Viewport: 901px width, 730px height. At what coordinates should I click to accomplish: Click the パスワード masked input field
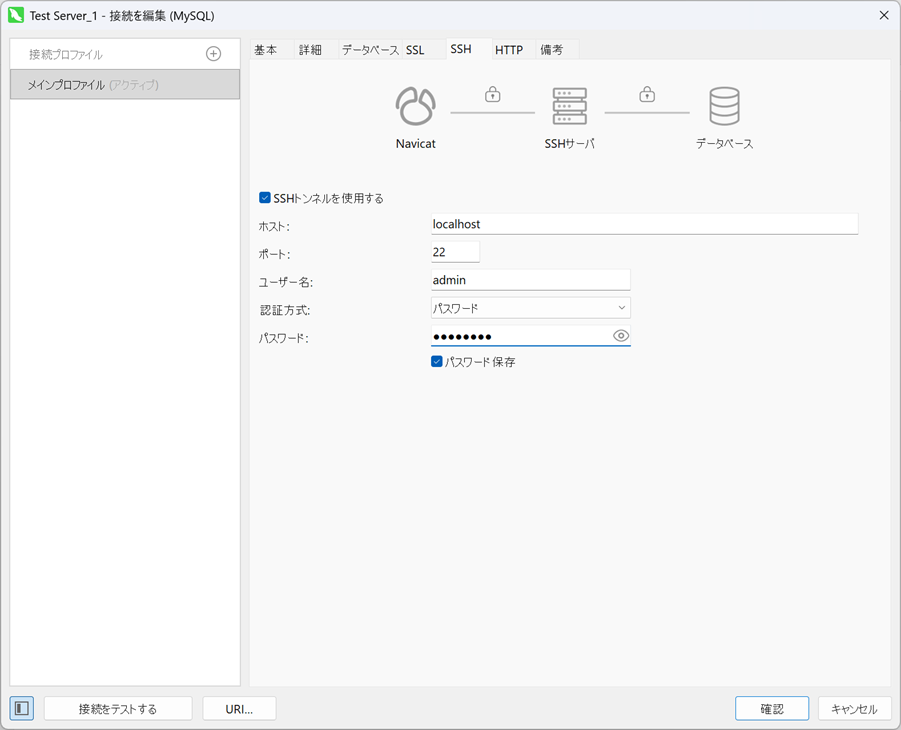530,336
